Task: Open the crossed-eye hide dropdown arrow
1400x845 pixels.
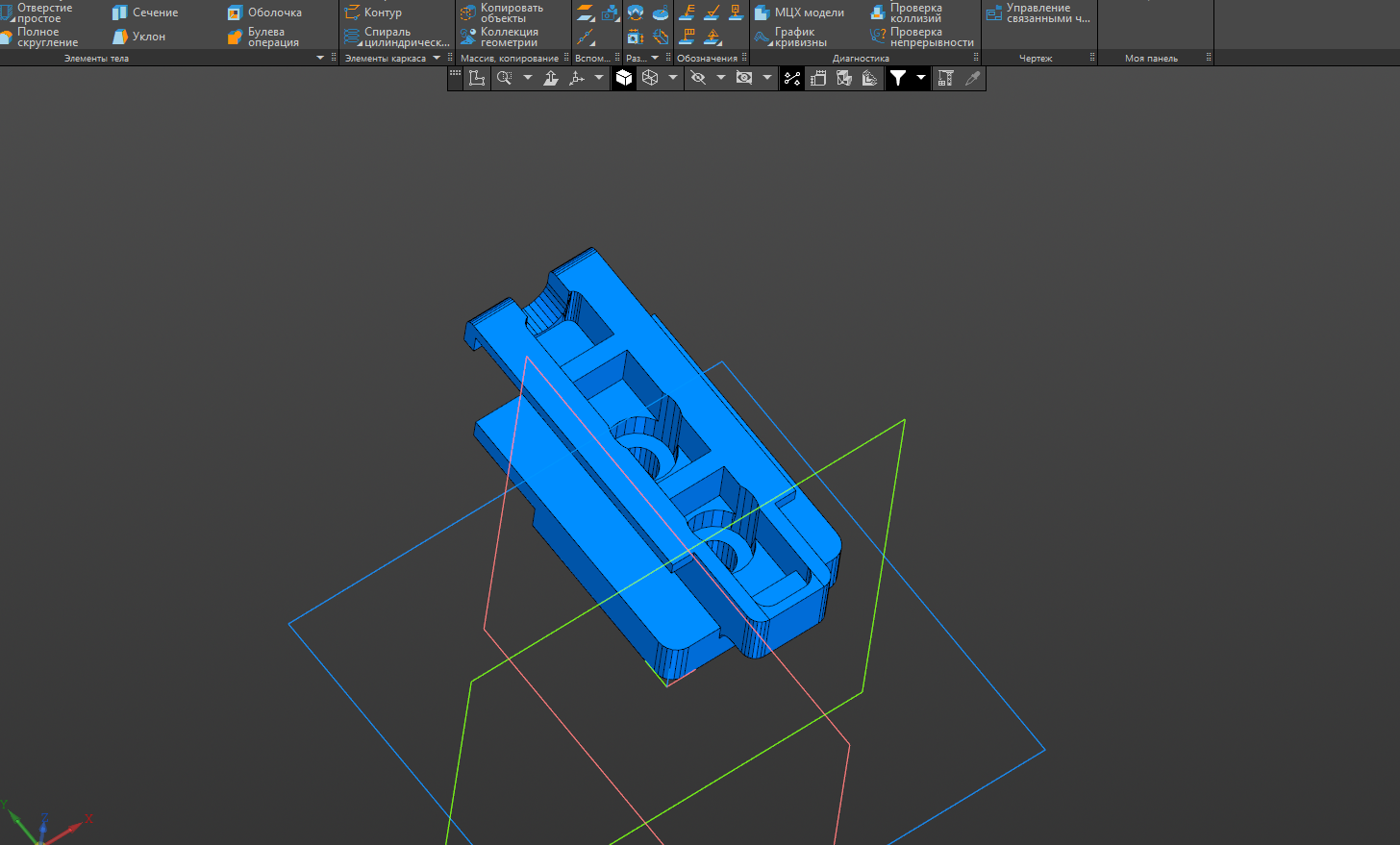Action: pyautogui.click(x=721, y=78)
